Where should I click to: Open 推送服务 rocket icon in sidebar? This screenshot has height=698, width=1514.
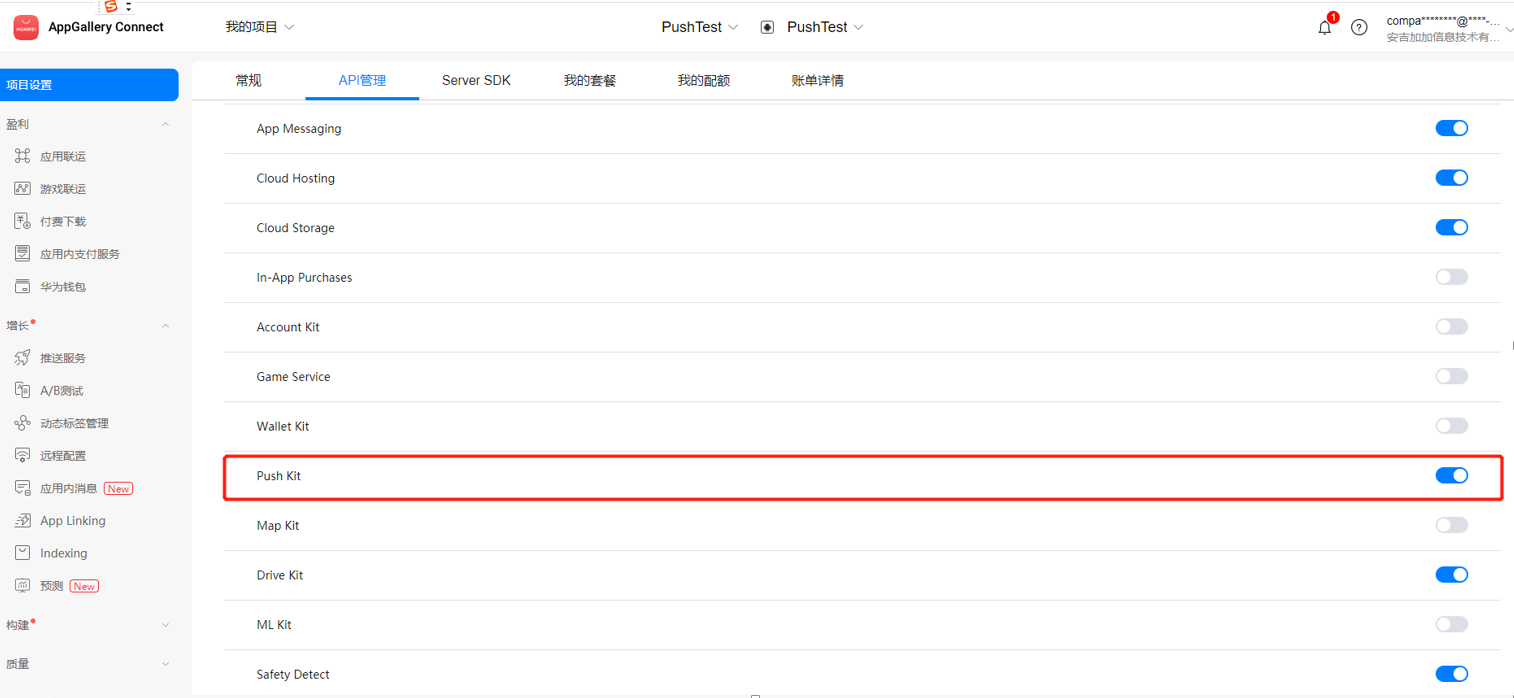point(22,358)
